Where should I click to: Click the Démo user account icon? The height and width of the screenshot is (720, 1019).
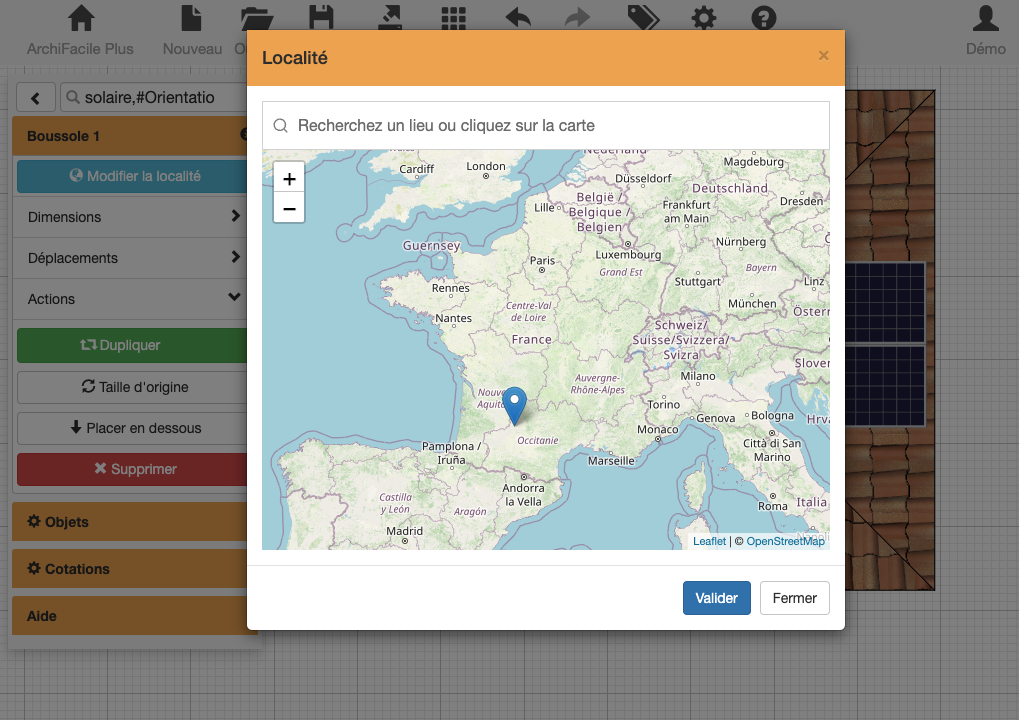click(x=985, y=19)
